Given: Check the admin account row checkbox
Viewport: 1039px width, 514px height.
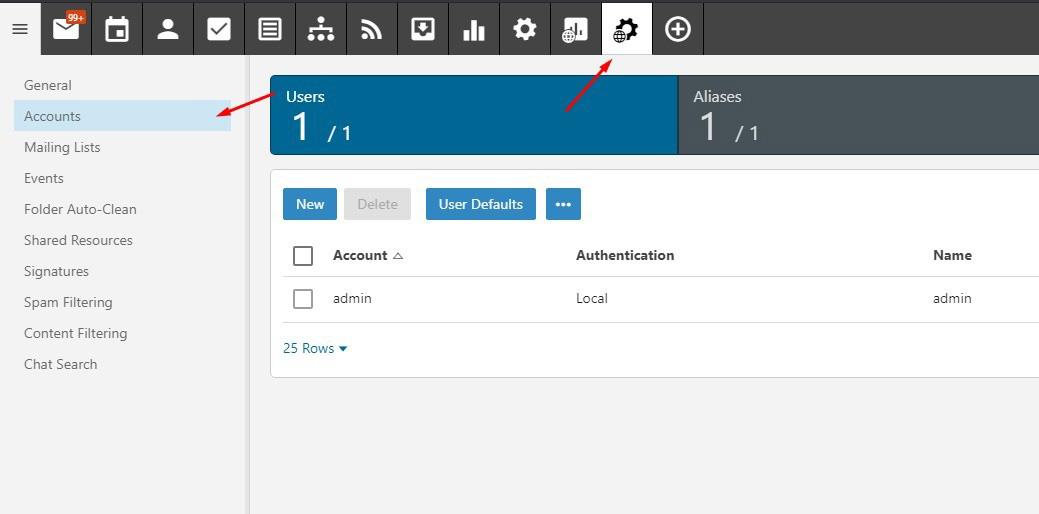Looking at the screenshot, I should 303,299.
